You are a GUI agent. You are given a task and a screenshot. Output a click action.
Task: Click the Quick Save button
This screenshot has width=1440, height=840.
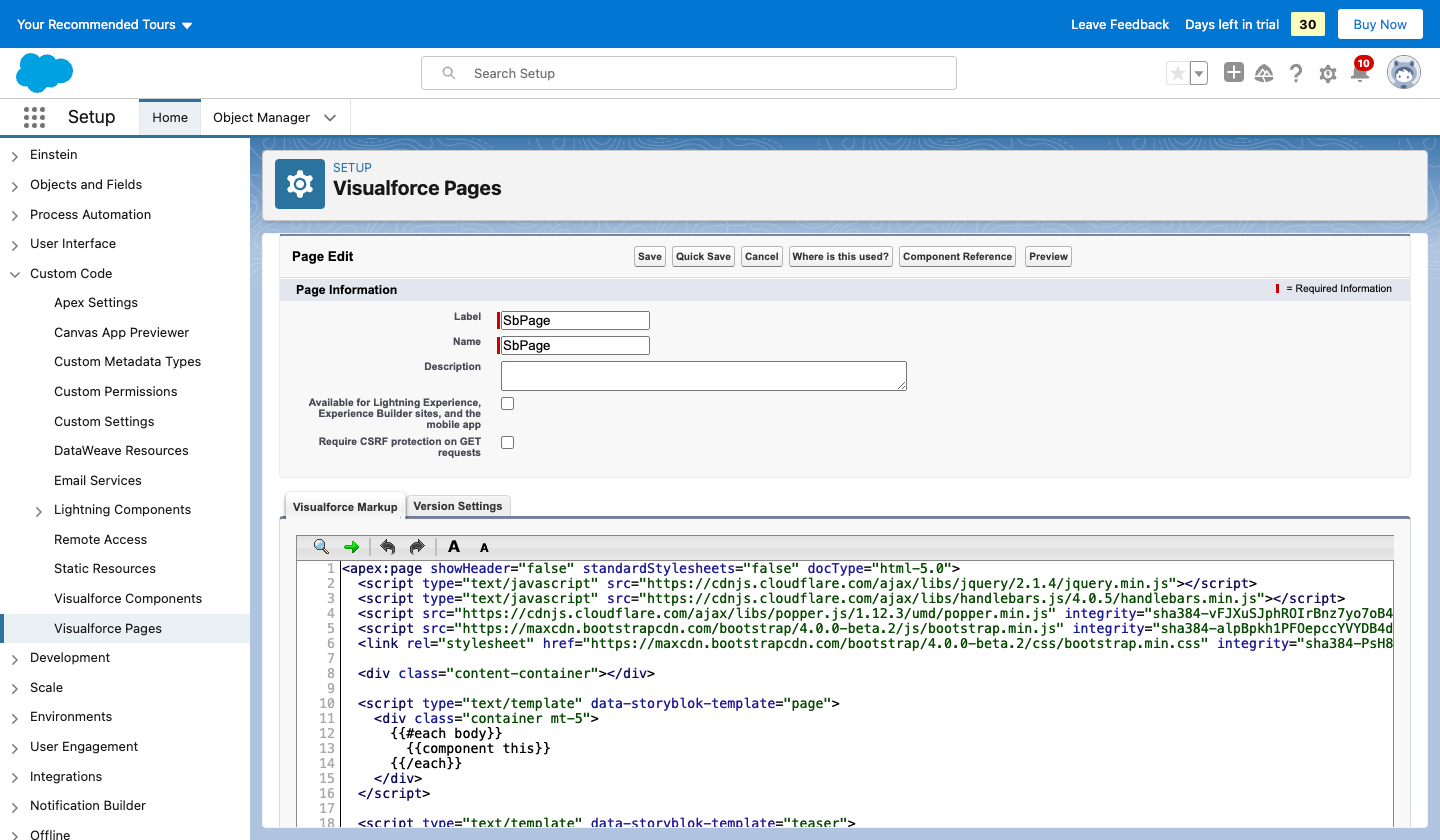point(704,257)
